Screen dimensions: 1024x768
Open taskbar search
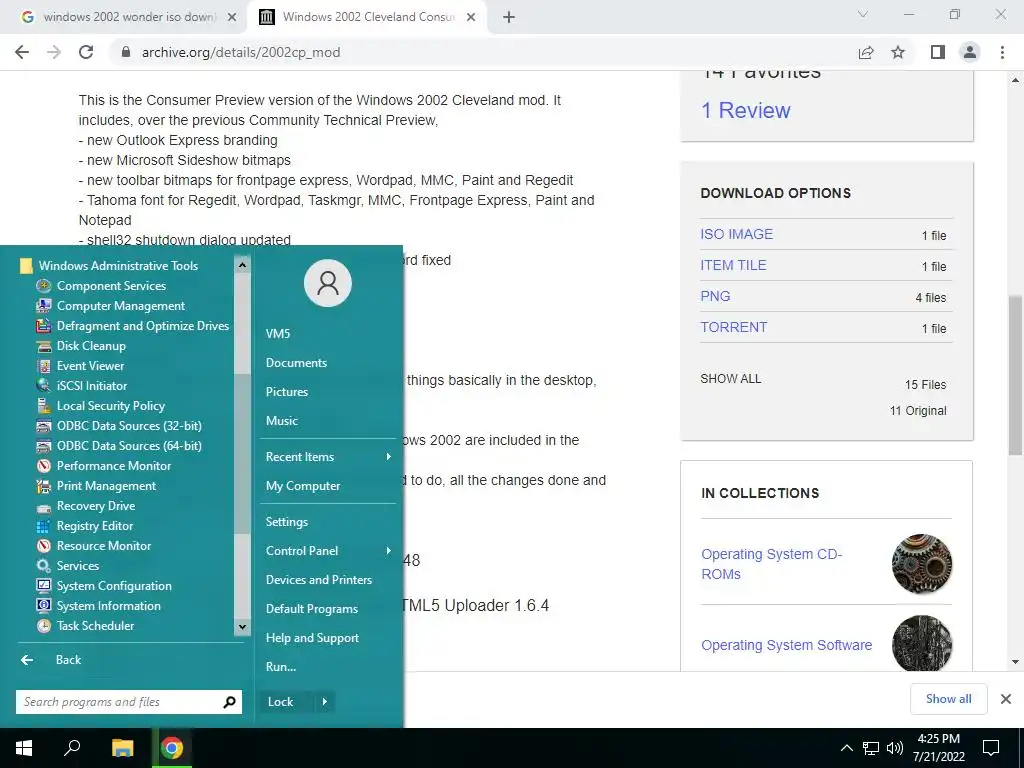pyautogui.click(x=72, y=748)
